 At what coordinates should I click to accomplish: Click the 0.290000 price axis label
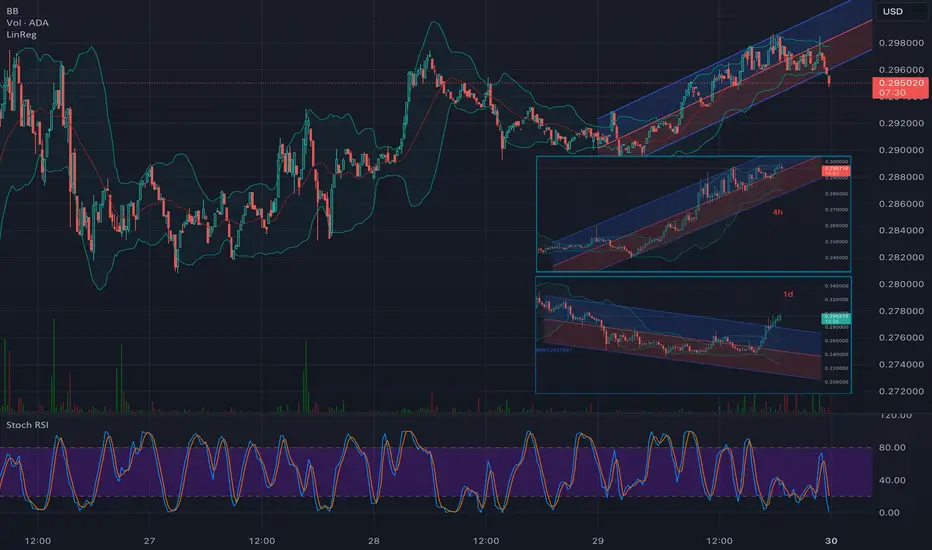[x=901, y=150]
